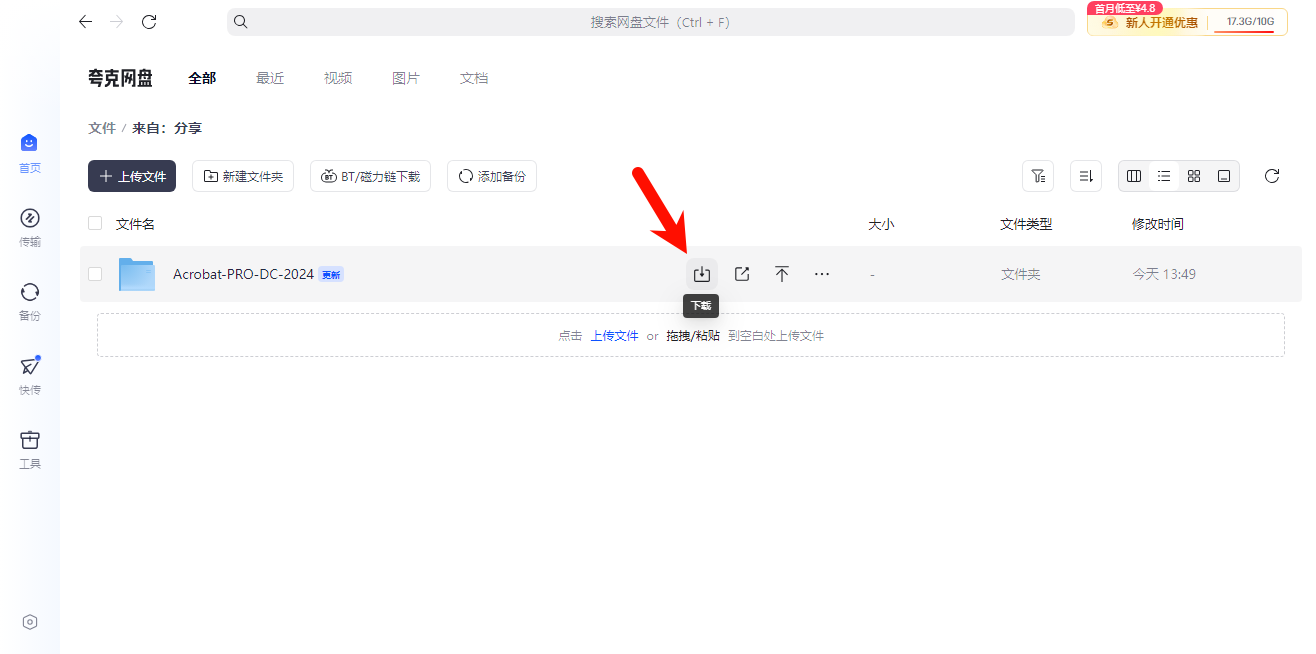The height and width of the screenshot is (654, 1316).
Task: Select the 图片 tab
Action: (406, 78)
